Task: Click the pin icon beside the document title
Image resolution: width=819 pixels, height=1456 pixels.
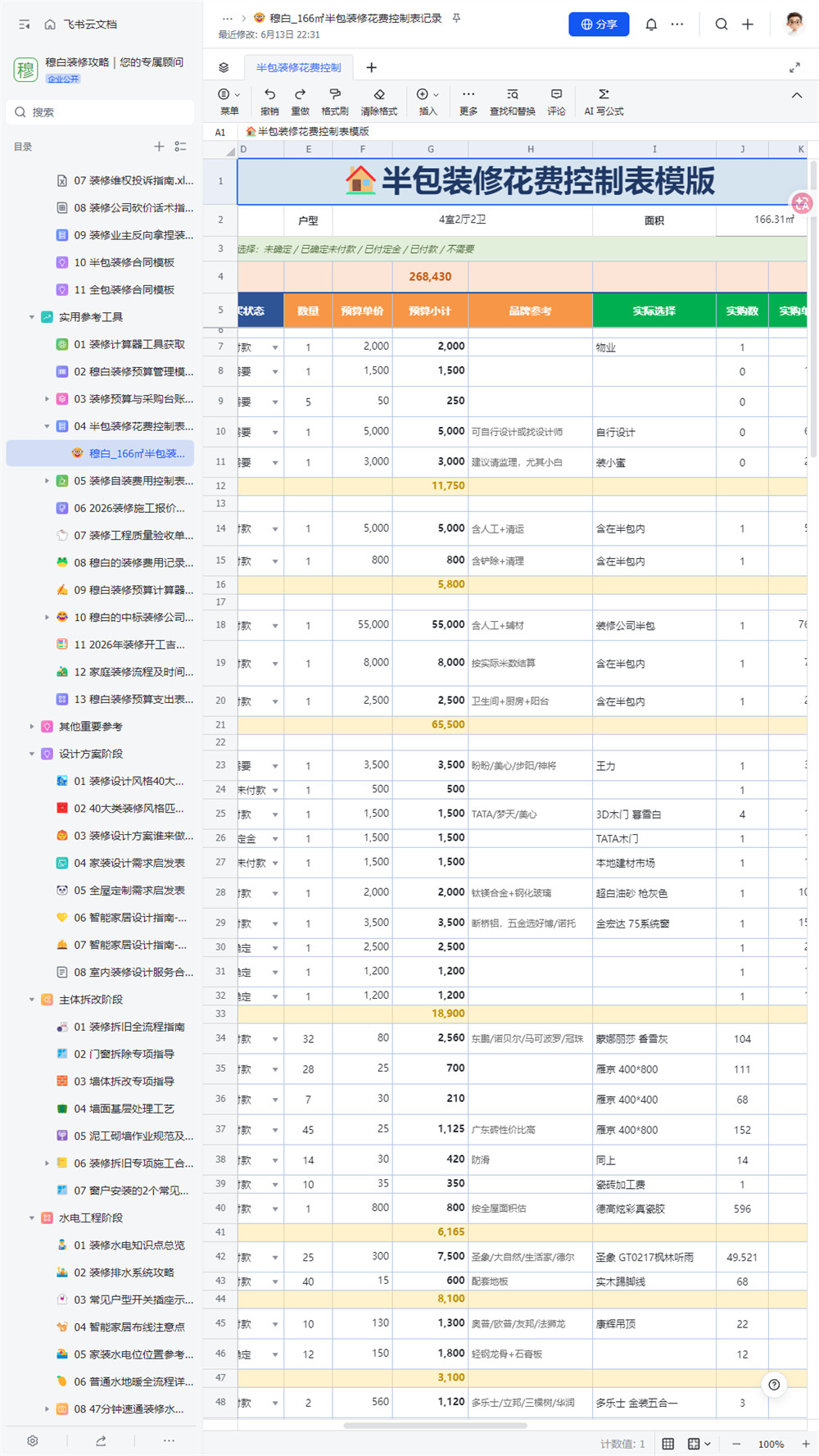Action: (456, 18)
